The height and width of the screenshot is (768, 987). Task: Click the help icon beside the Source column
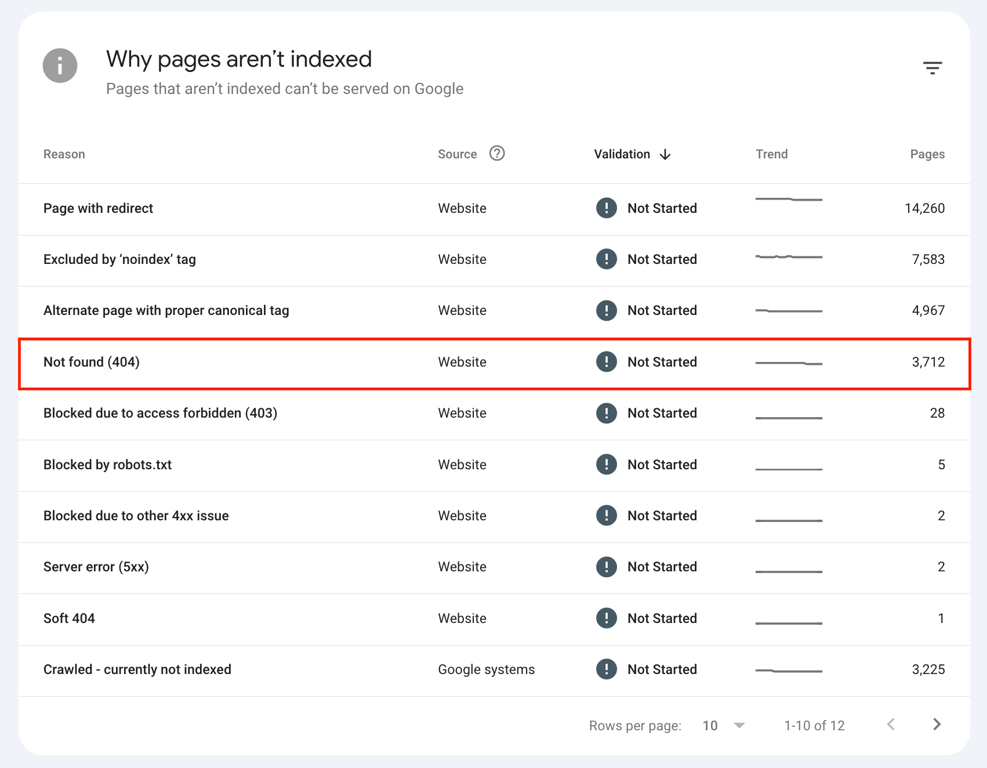(496, 153)
